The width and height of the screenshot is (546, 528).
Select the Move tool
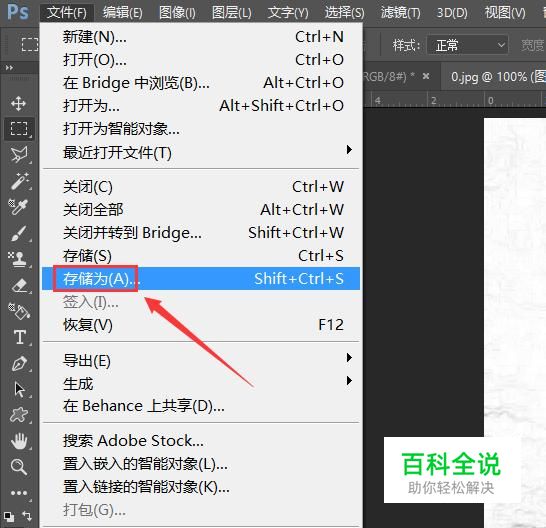point(18,103)
